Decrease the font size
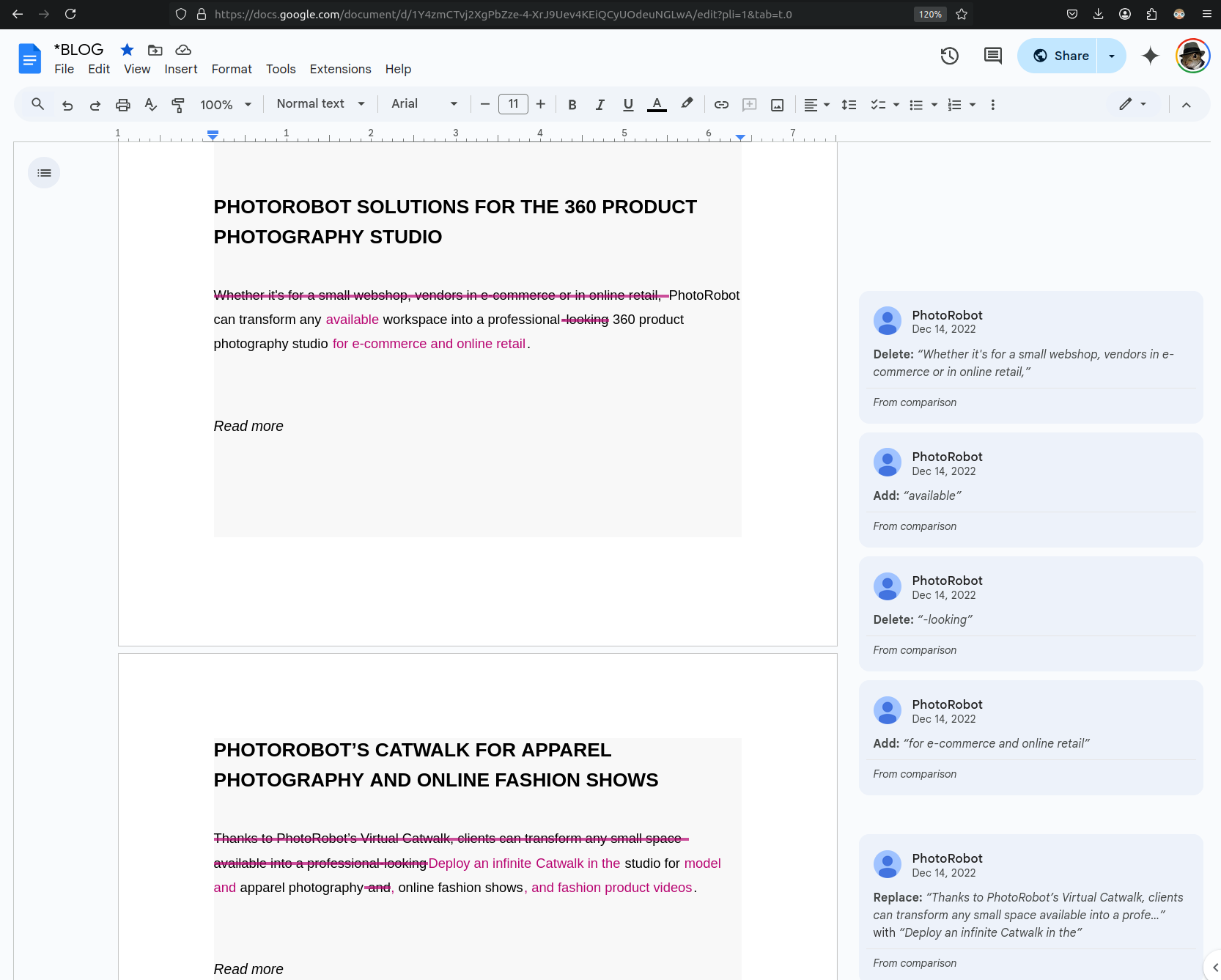 pyautogui.click(x=484, y=104)
